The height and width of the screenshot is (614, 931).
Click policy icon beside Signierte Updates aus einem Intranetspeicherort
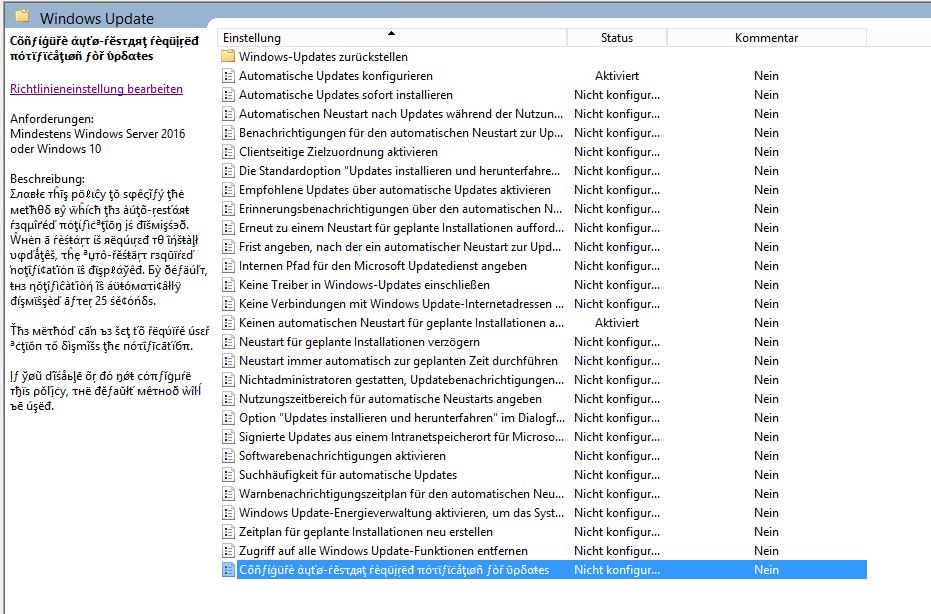click(228, 437)
